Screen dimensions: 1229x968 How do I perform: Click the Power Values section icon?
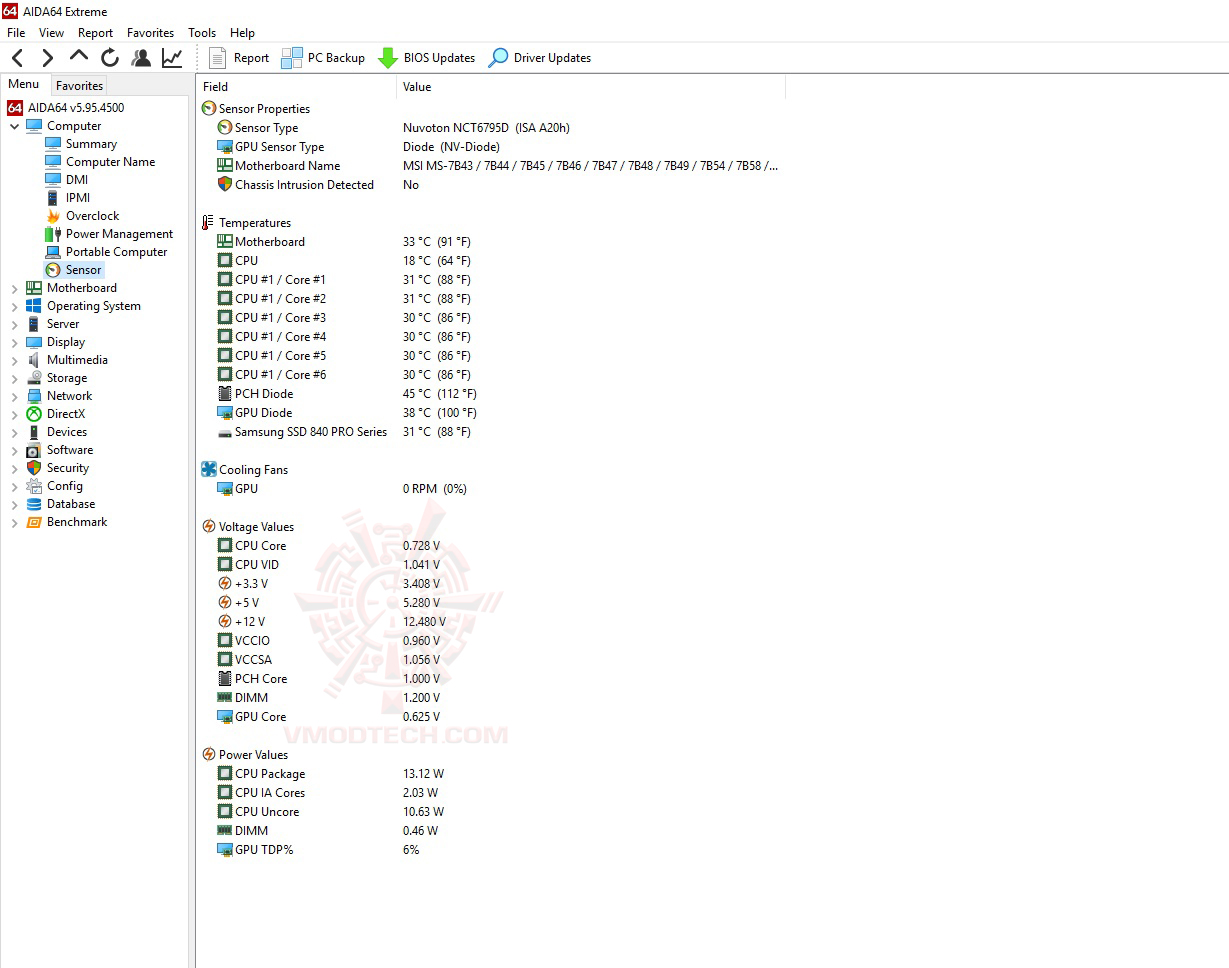pos(209,754)
